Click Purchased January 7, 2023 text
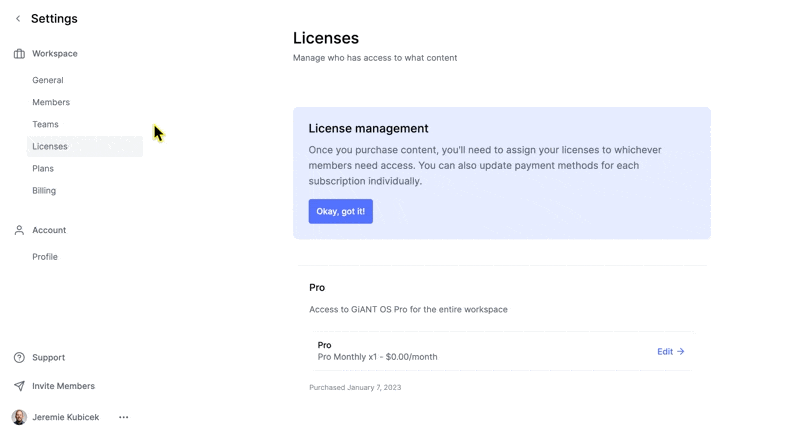Image resolution: width=800 pixels, height=434 pixels. [355, 388]
